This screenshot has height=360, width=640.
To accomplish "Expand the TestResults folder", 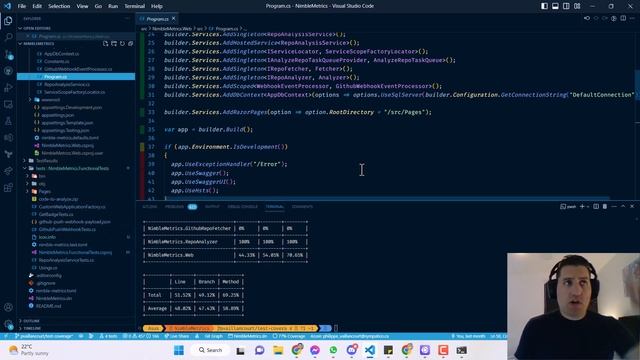I will coord(47,161).
